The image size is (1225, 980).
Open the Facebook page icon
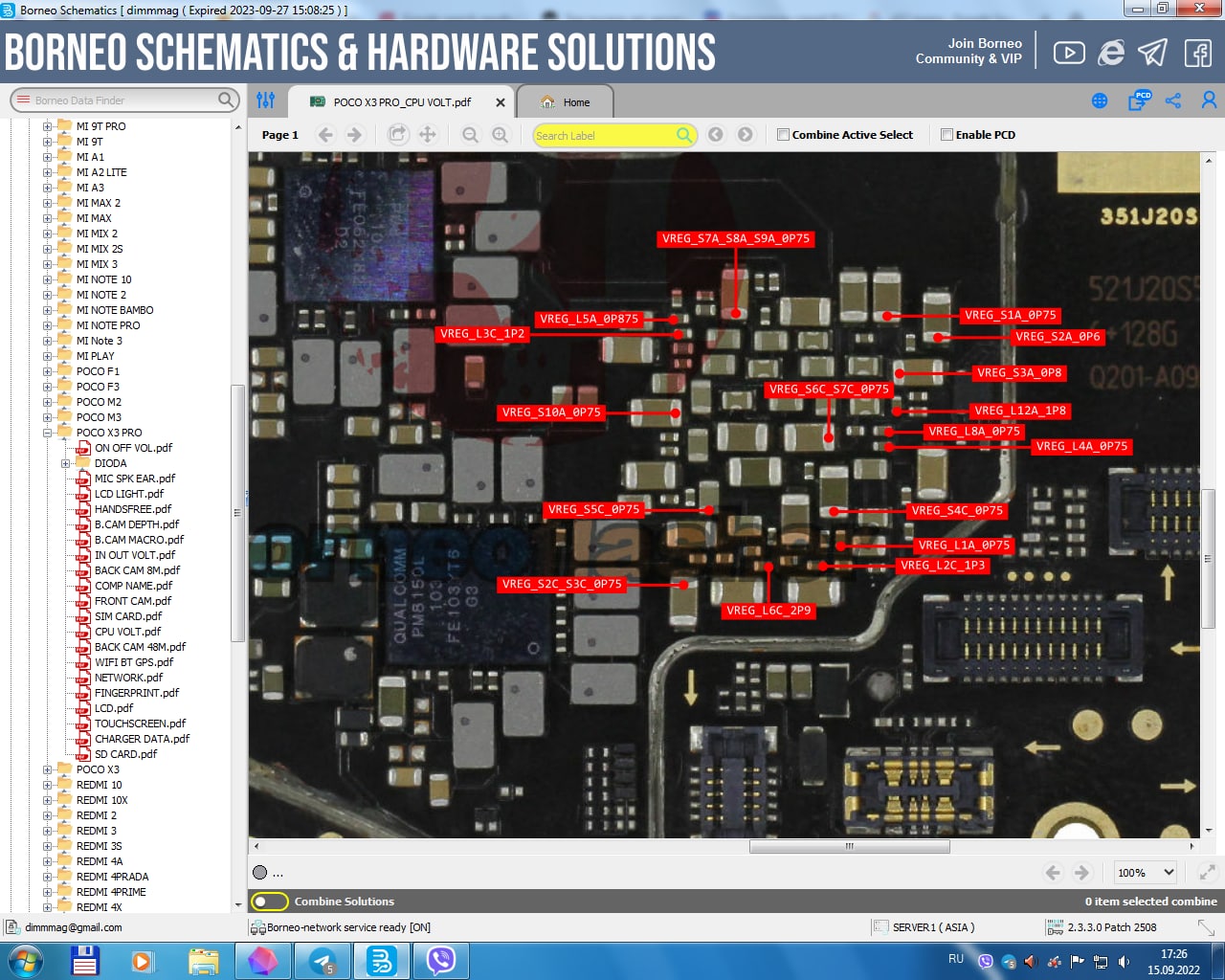[1197, 53]
